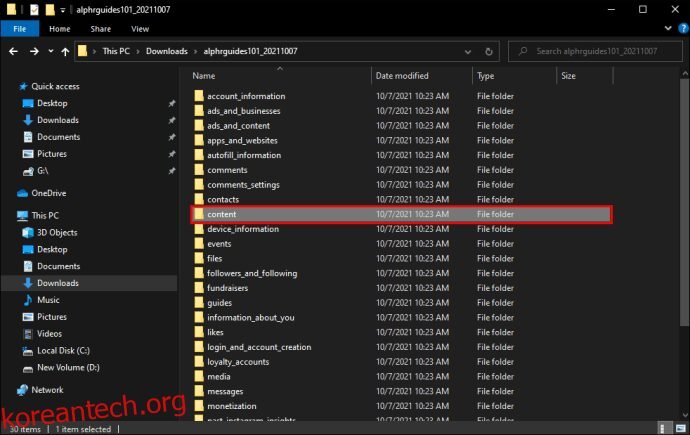
Task: Open the File menu
Action: 19,29
